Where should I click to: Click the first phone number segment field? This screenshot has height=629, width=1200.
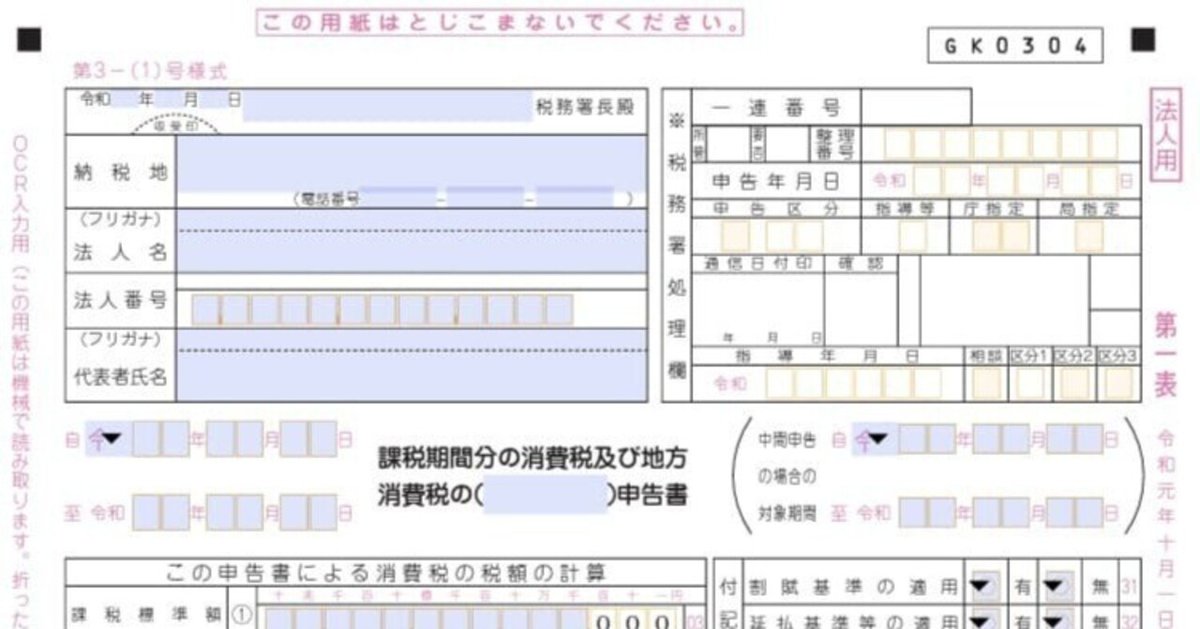pyautogui.click(x=398, y=198)
